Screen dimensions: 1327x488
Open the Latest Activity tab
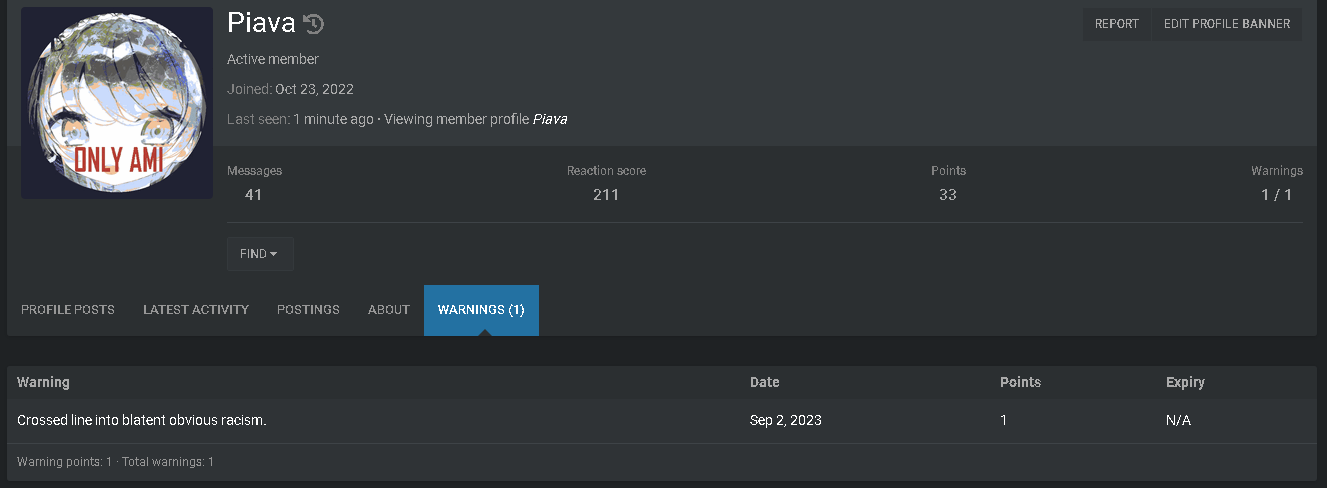click(x=196, y=310)
